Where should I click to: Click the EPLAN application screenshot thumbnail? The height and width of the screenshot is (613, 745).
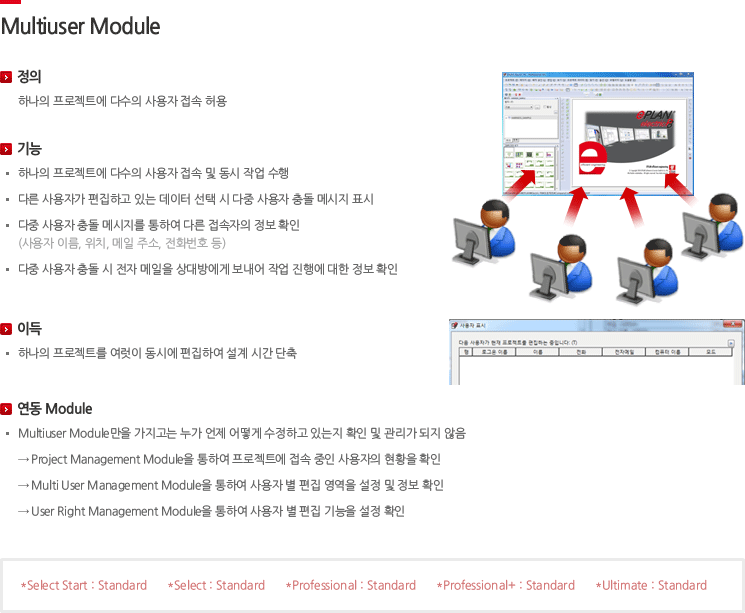pos(598,134)
